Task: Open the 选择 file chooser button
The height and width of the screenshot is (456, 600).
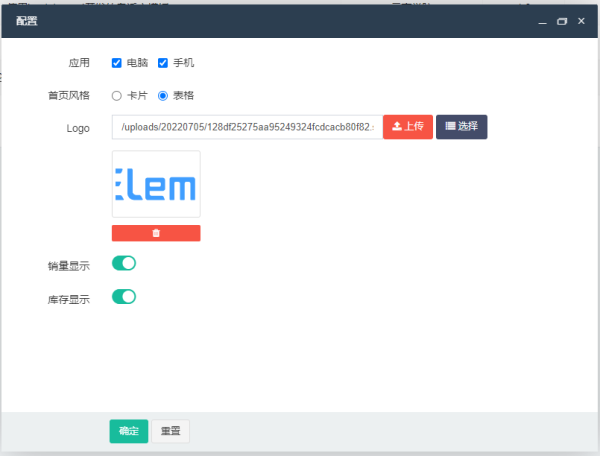Action: coord(461,127)
